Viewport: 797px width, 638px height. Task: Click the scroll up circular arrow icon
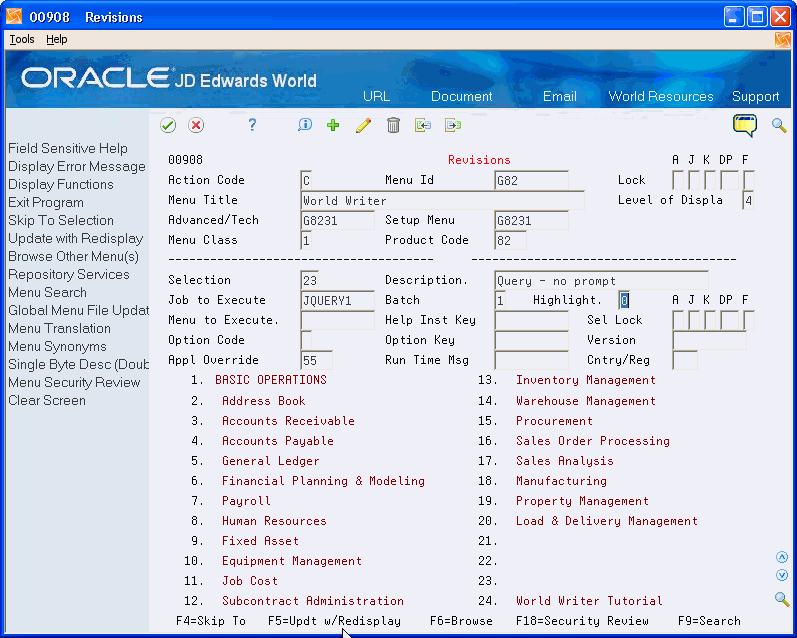(782, 557)
